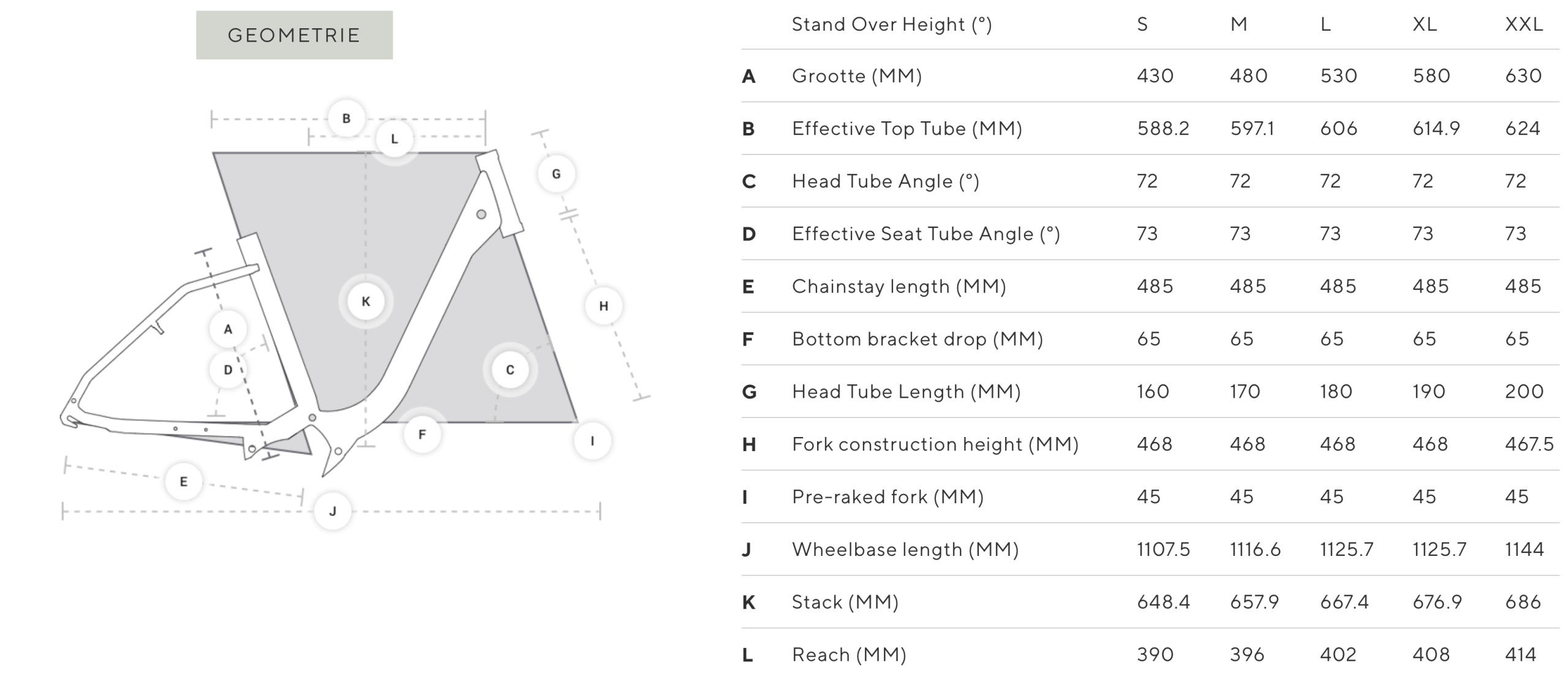Click the B marker on the frame diagram

pos(346,118)
